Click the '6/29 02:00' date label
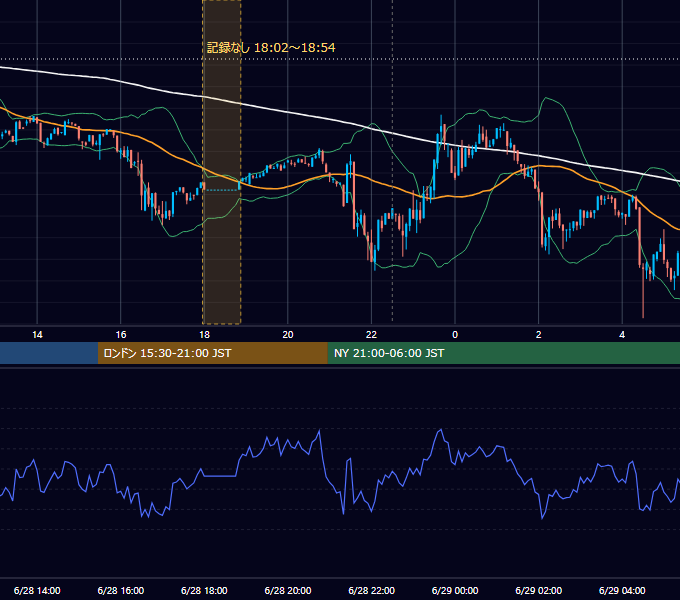This screenshot has height=600, width=680. tap(539, 590)
